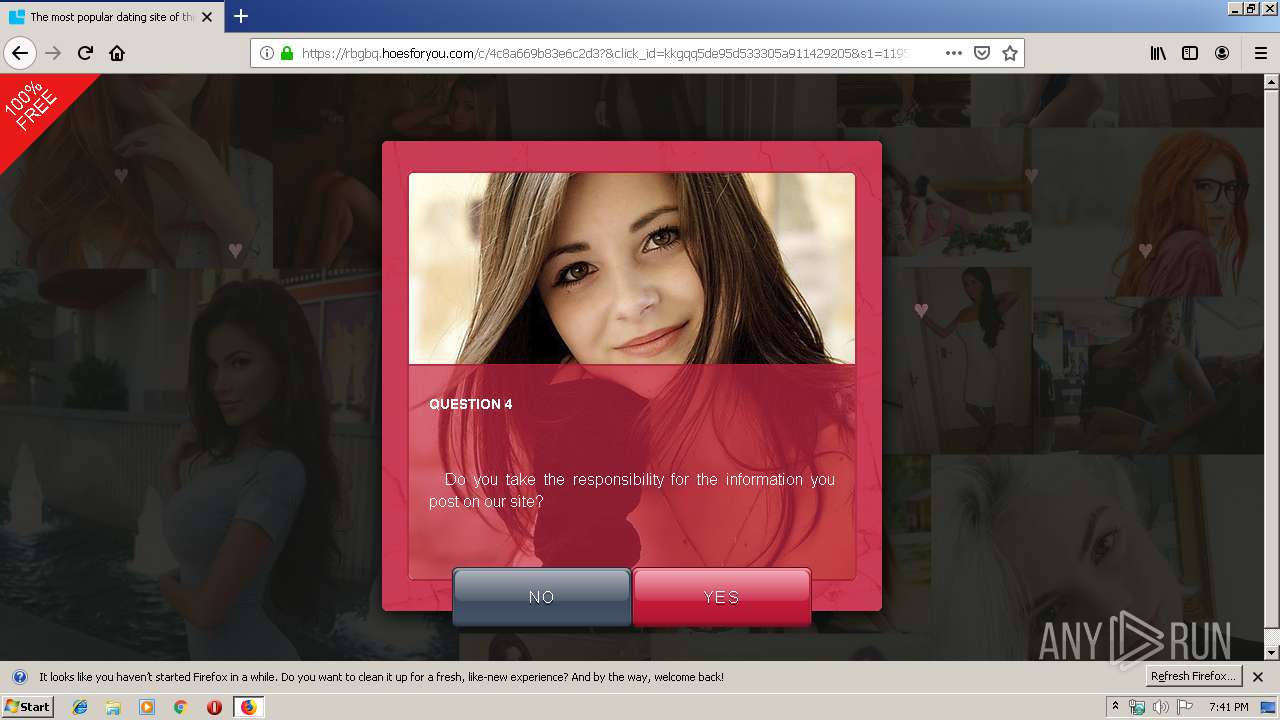This screenshot has width=1280, height=720.
Task: Open the Windows Start menu
Action: pos(27,706)
